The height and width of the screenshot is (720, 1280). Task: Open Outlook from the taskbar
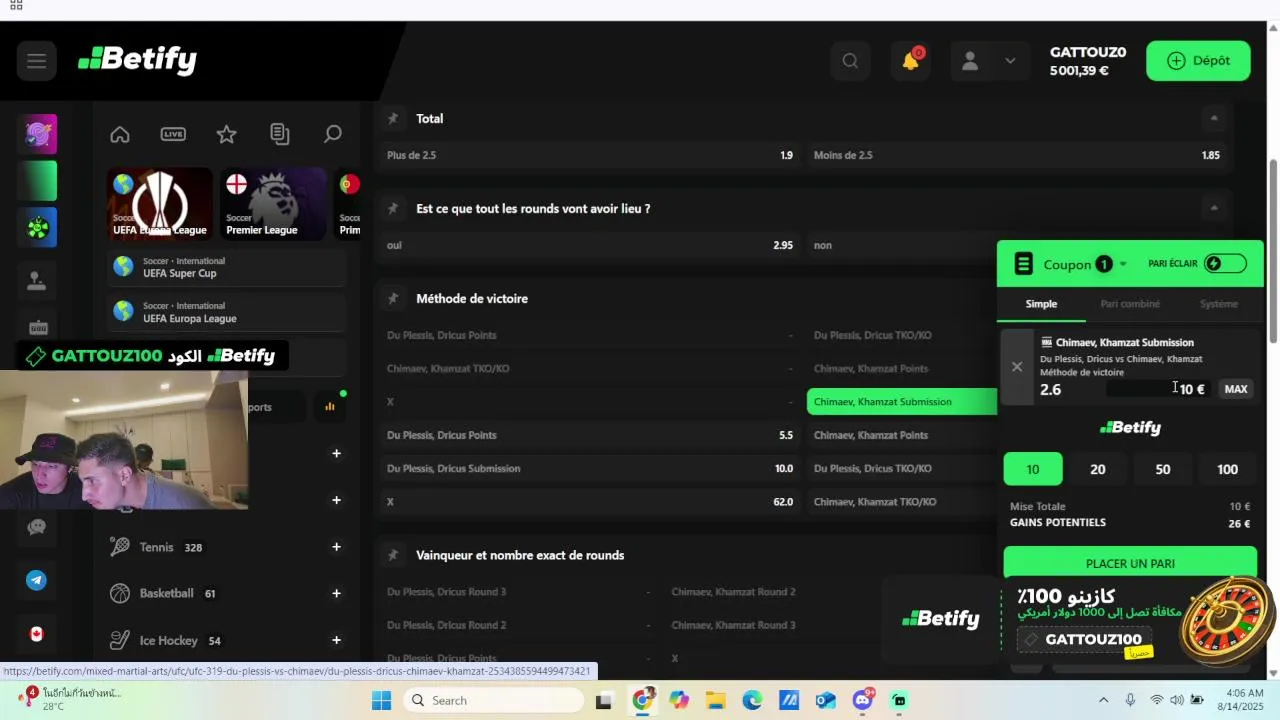pos(826,701)
